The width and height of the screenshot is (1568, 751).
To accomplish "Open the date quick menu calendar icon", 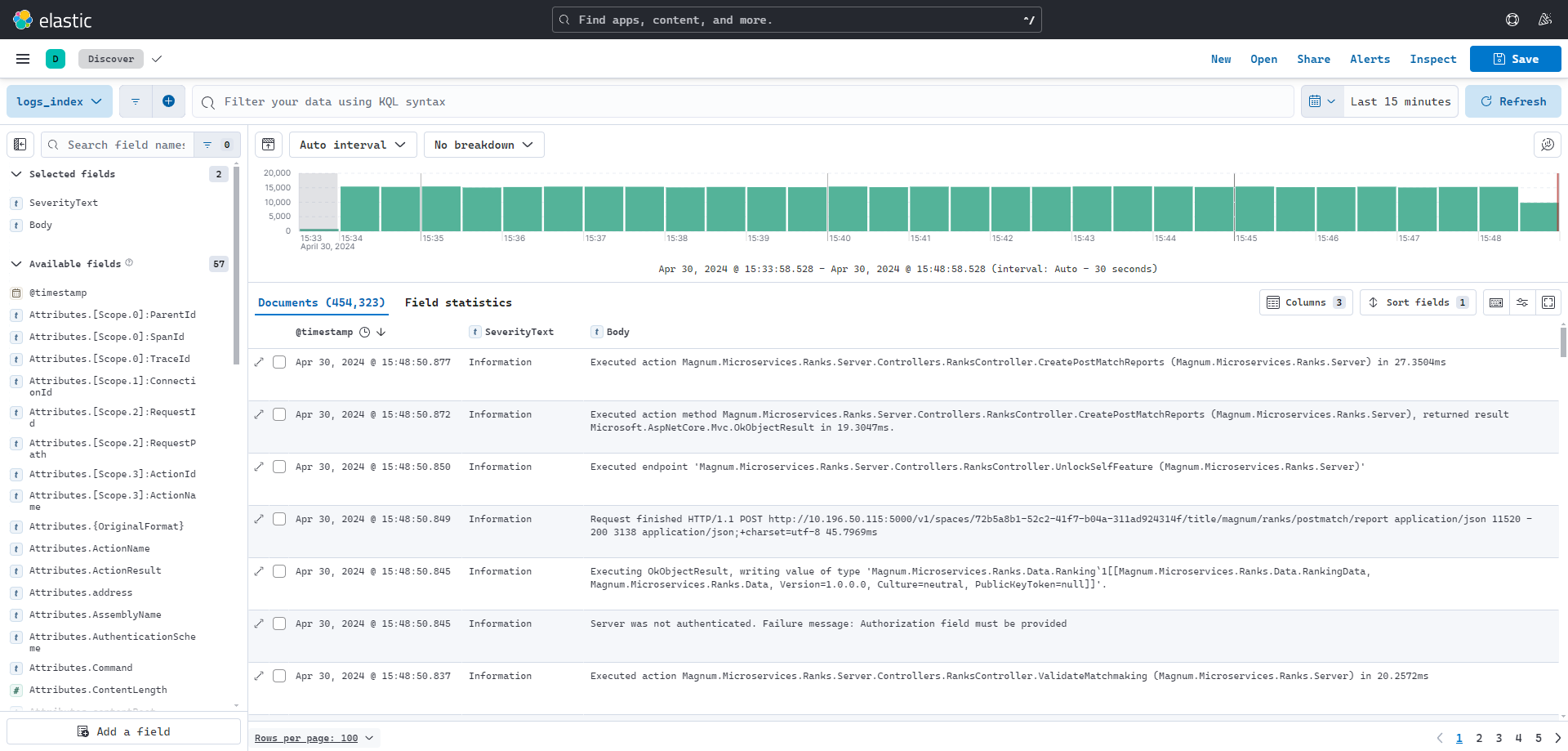I will pyautogui.click(x=1322, y=101).
